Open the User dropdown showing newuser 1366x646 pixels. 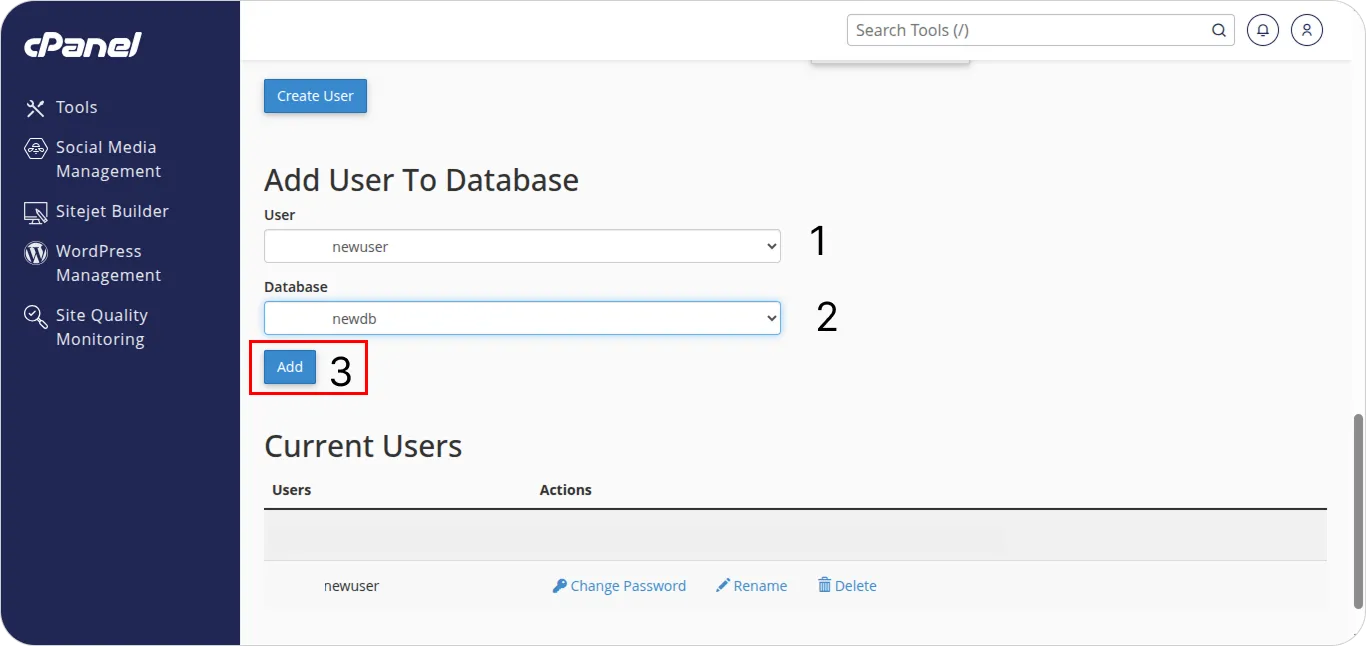tap(522, 246)
